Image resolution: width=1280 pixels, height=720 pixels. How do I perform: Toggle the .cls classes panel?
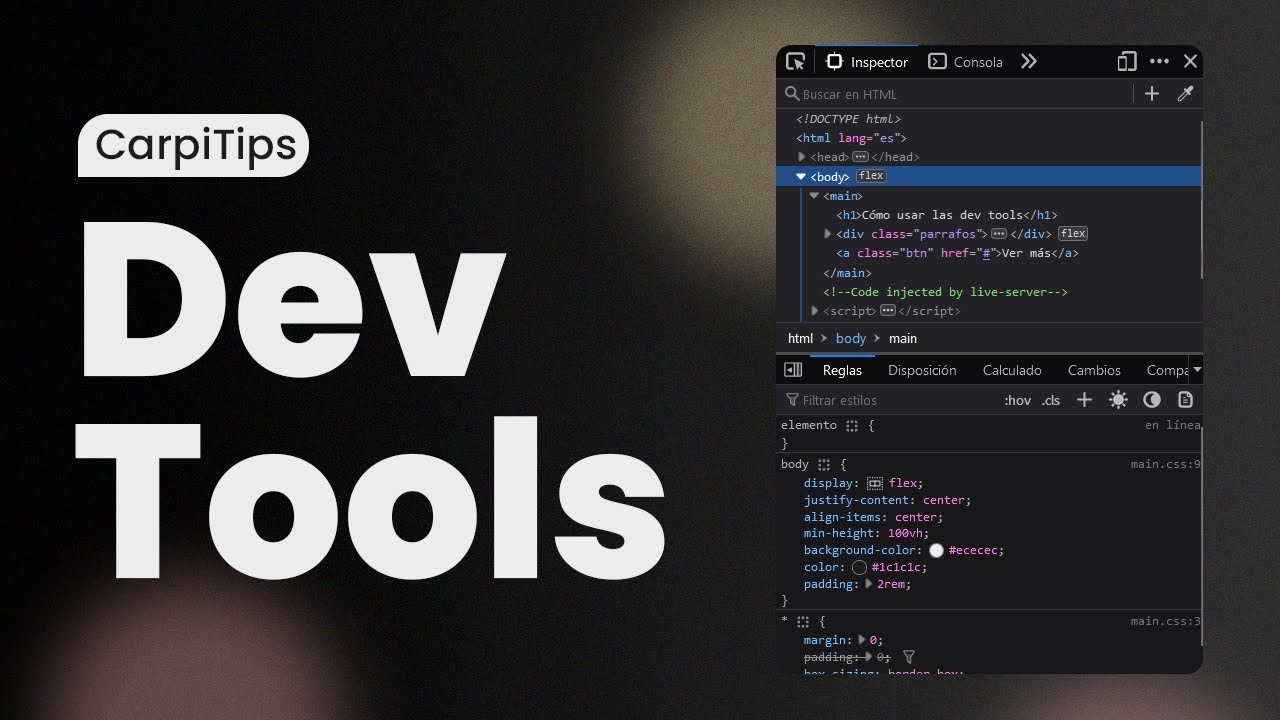(x=1051, y=400)
